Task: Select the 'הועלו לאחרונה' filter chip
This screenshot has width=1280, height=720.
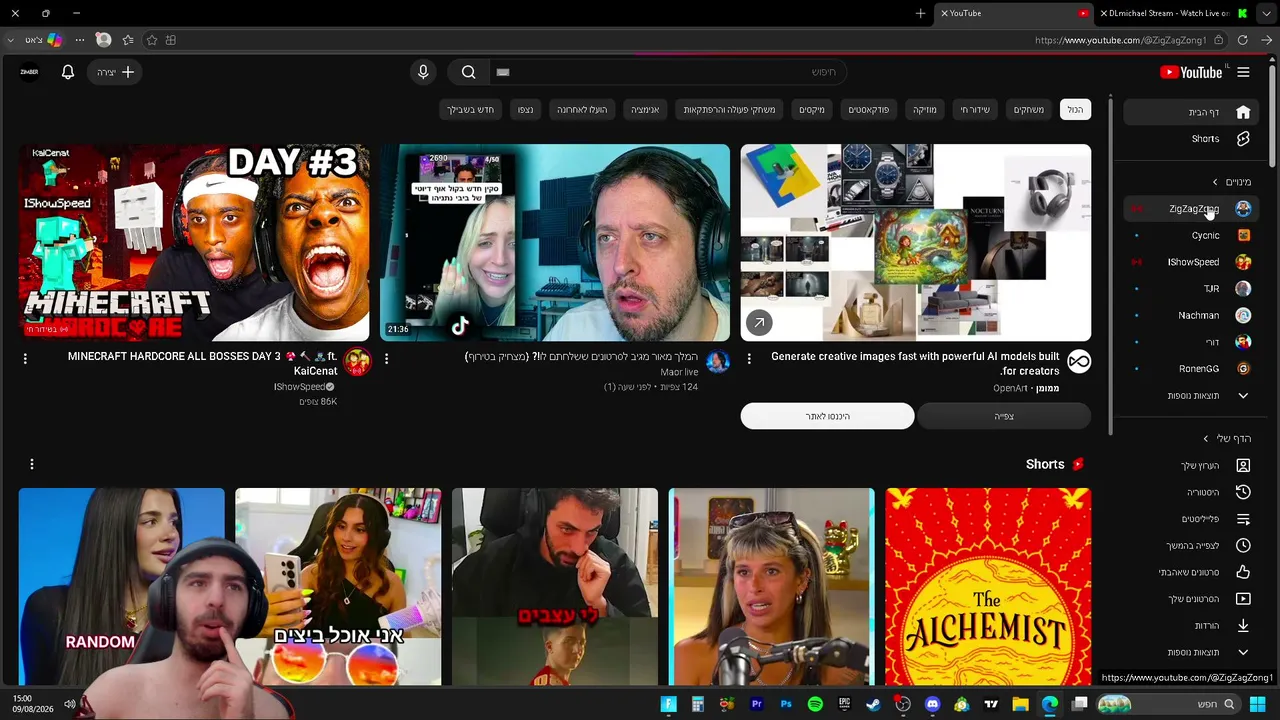Action: tap(582, 110)
